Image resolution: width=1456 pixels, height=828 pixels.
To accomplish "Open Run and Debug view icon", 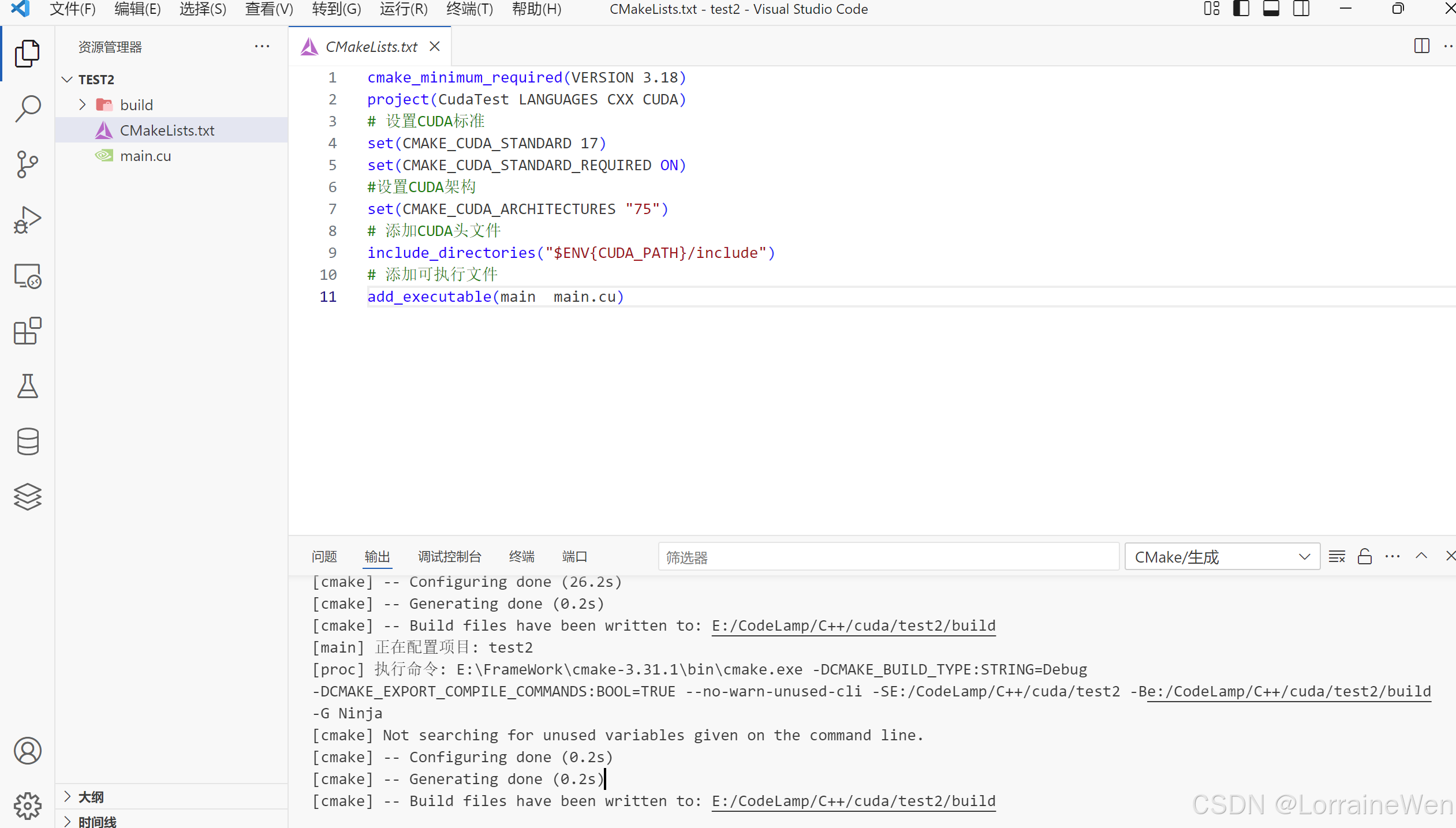I will coord(27,220).
